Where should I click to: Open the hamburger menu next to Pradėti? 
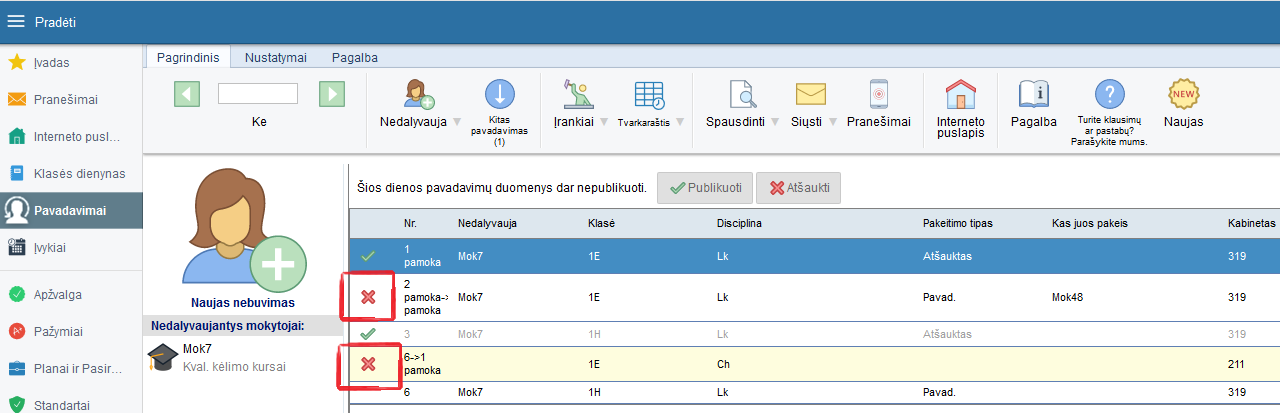pyautogui.click(x=16, y=21)
